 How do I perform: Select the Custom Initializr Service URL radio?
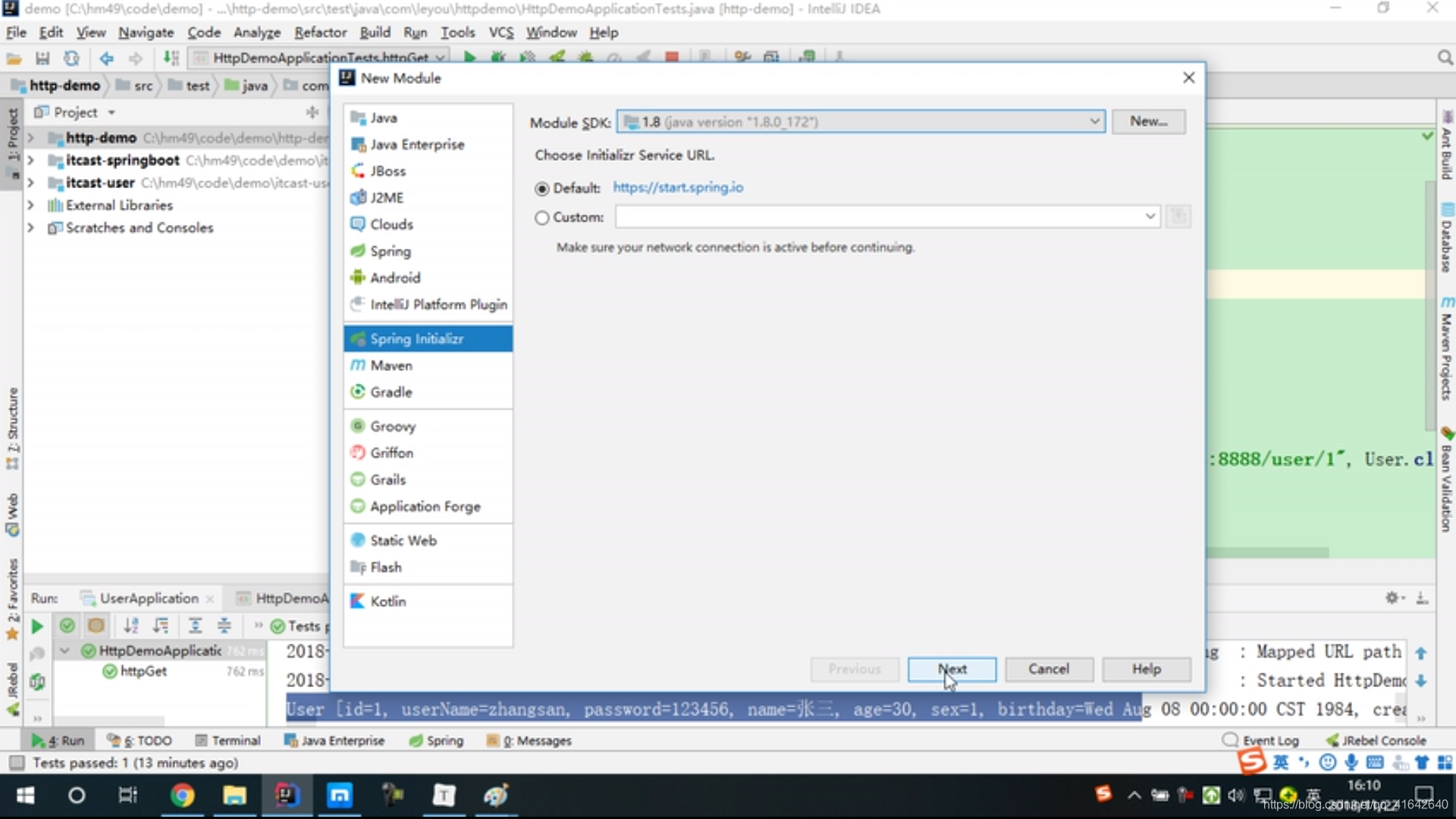pyautogui.click(x=542, y=217)
